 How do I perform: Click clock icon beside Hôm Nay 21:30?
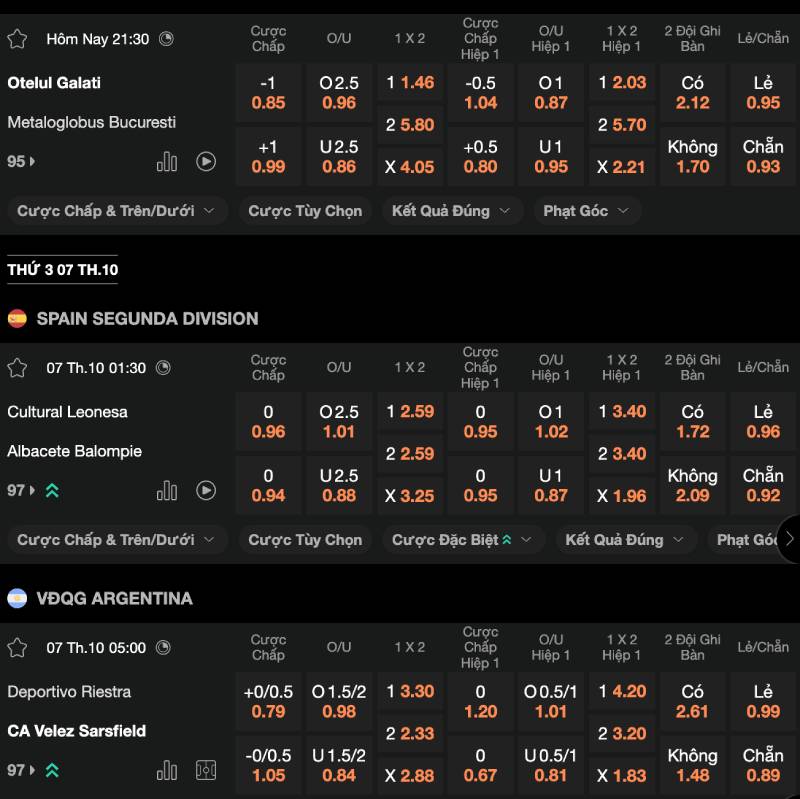166,39
